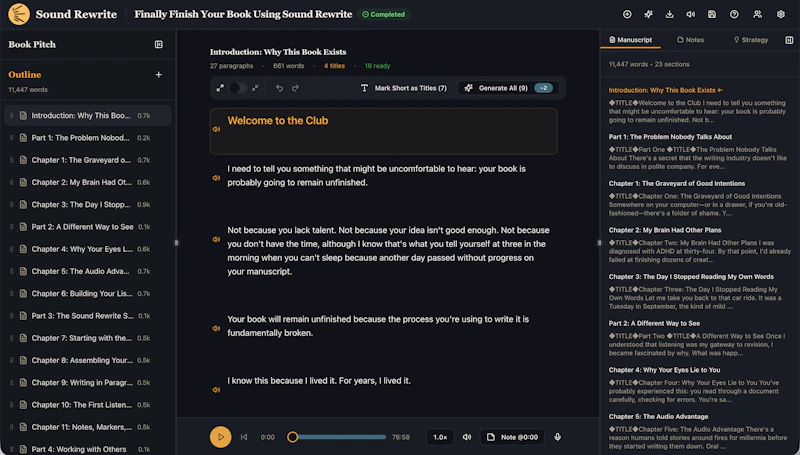Click the '4 titles' count label
800x455 pixels.
(334, 66)
